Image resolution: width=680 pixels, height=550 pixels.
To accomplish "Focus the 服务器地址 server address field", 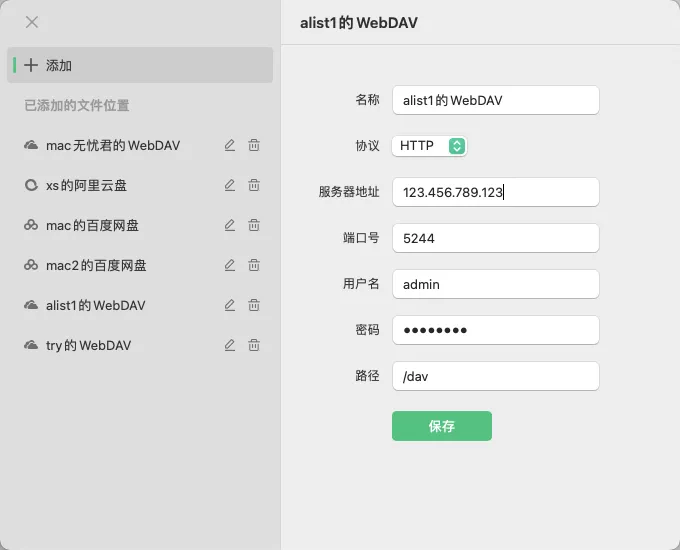I will click(x=495, y=192).
